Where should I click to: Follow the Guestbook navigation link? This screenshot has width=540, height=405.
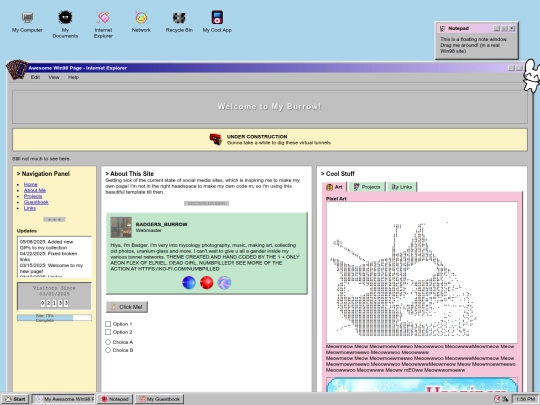point(36,202)
